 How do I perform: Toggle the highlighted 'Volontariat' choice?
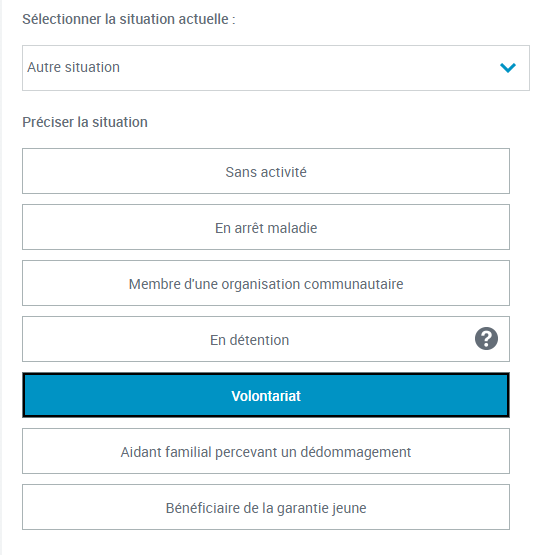[266, 395]
